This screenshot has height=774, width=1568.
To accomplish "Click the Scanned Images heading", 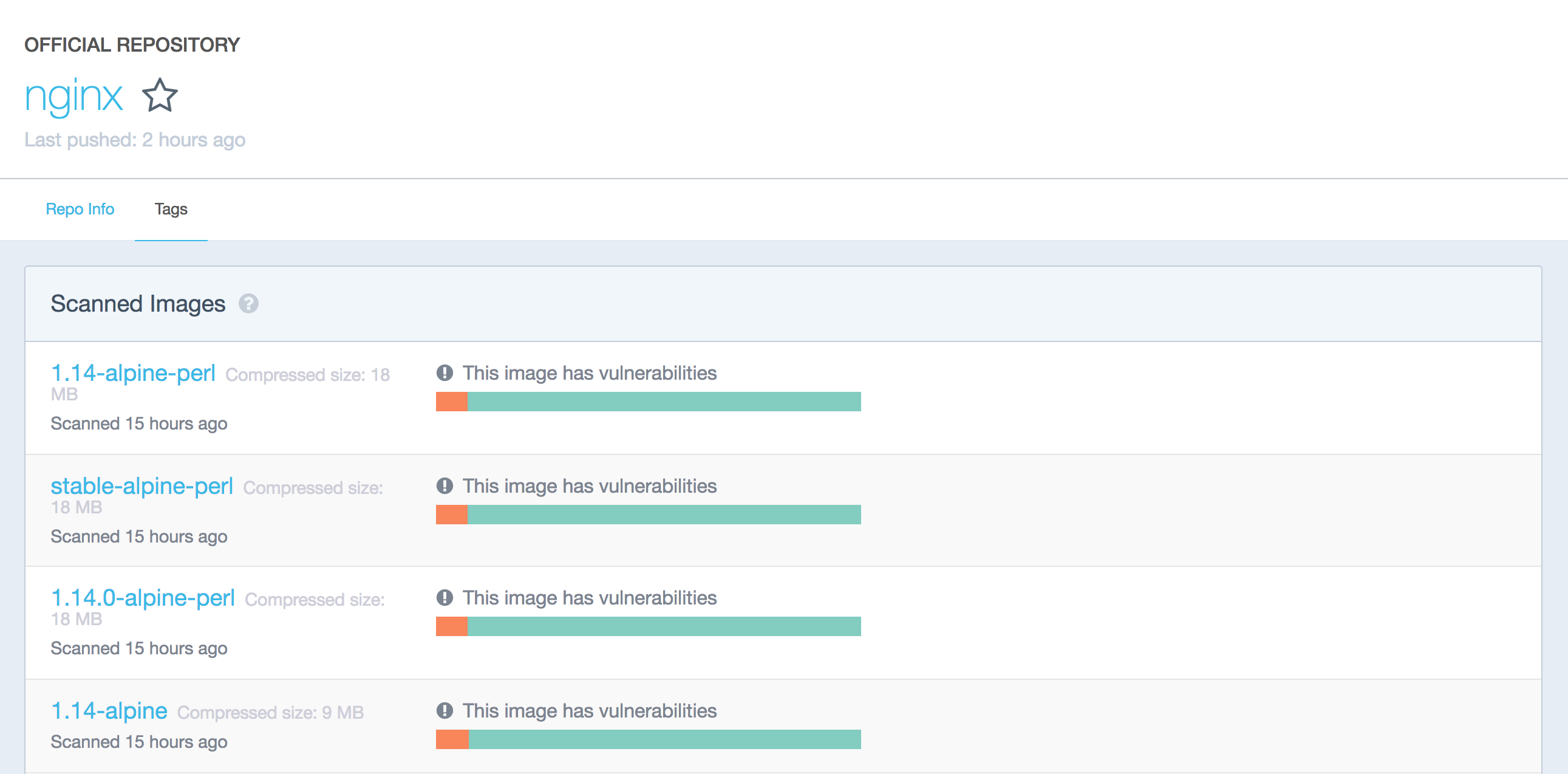I will 138,303.
